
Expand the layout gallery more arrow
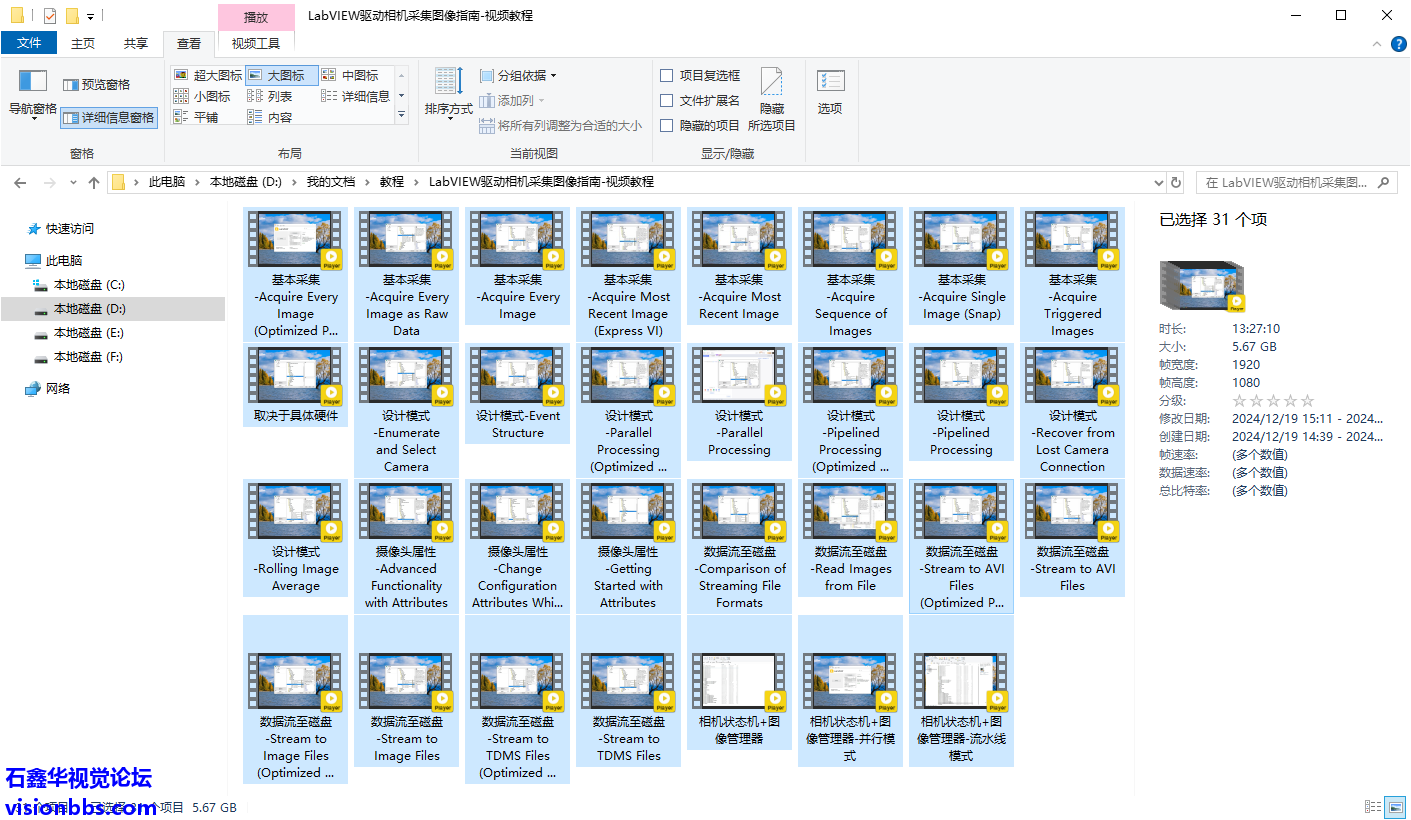pos(402,115)
